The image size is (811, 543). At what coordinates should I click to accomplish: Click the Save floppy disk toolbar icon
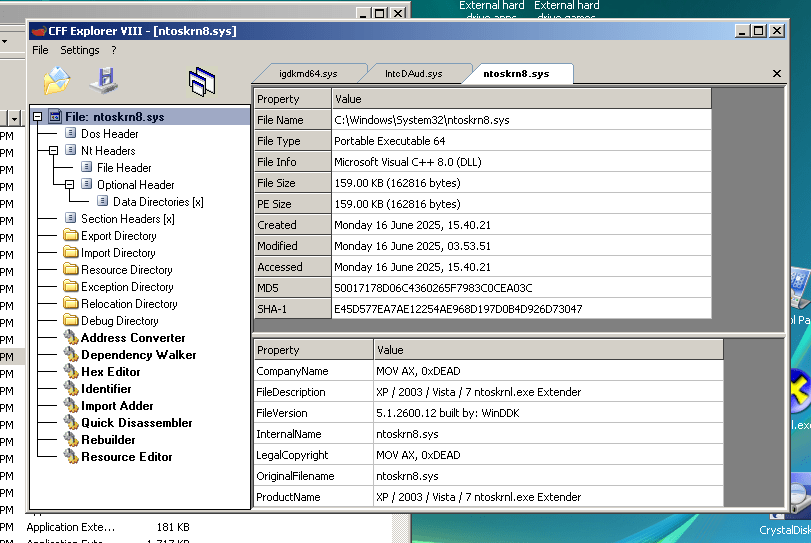[x=104, y=79]
